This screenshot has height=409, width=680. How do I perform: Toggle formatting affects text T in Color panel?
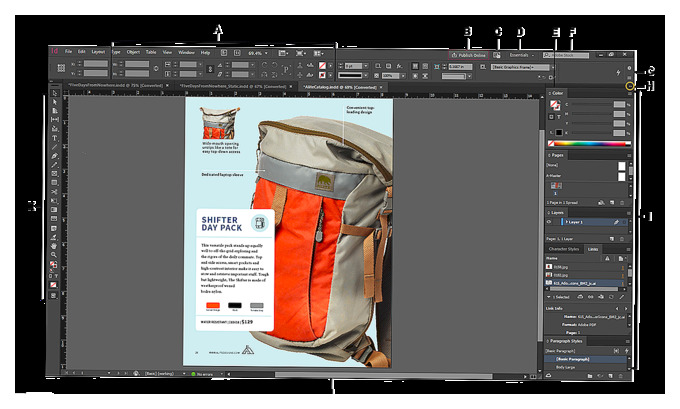click(559, 117)
